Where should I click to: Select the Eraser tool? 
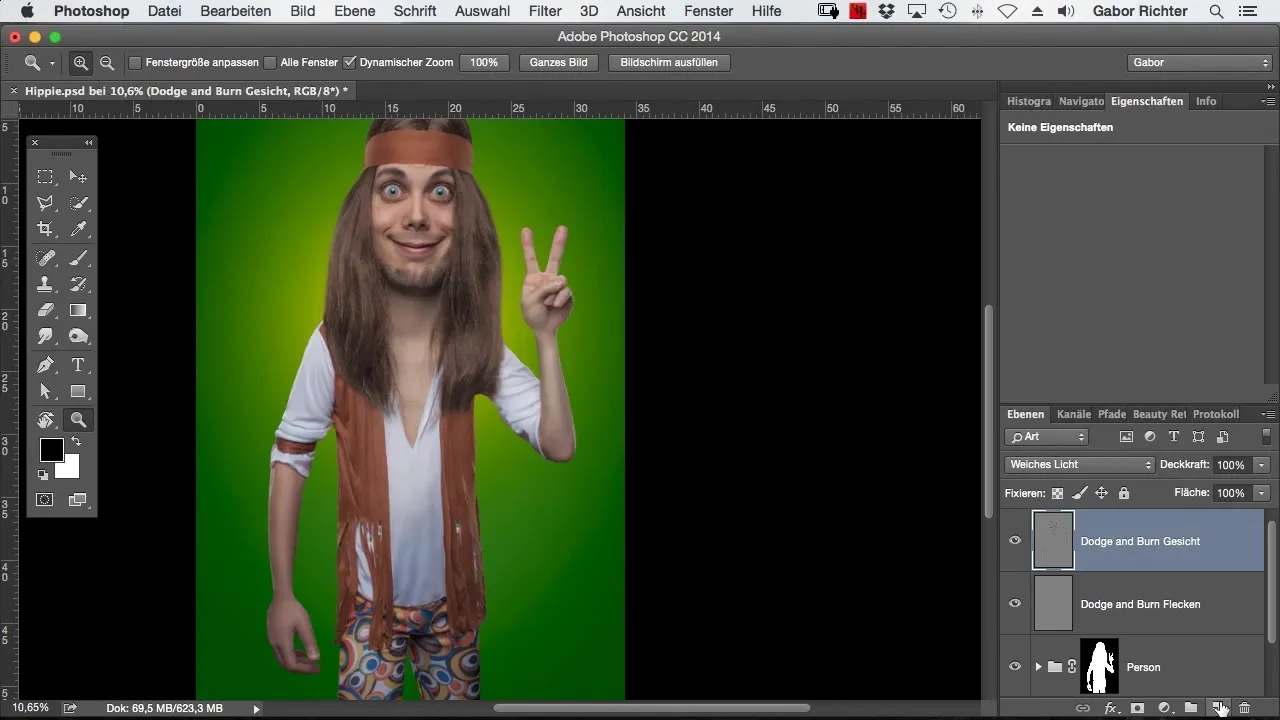pyautogui.click(x=45, y=310)
